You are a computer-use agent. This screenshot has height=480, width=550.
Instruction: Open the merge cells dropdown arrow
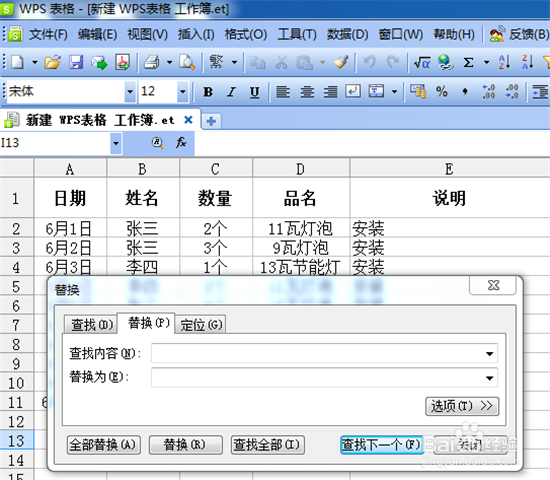[395, 92]
